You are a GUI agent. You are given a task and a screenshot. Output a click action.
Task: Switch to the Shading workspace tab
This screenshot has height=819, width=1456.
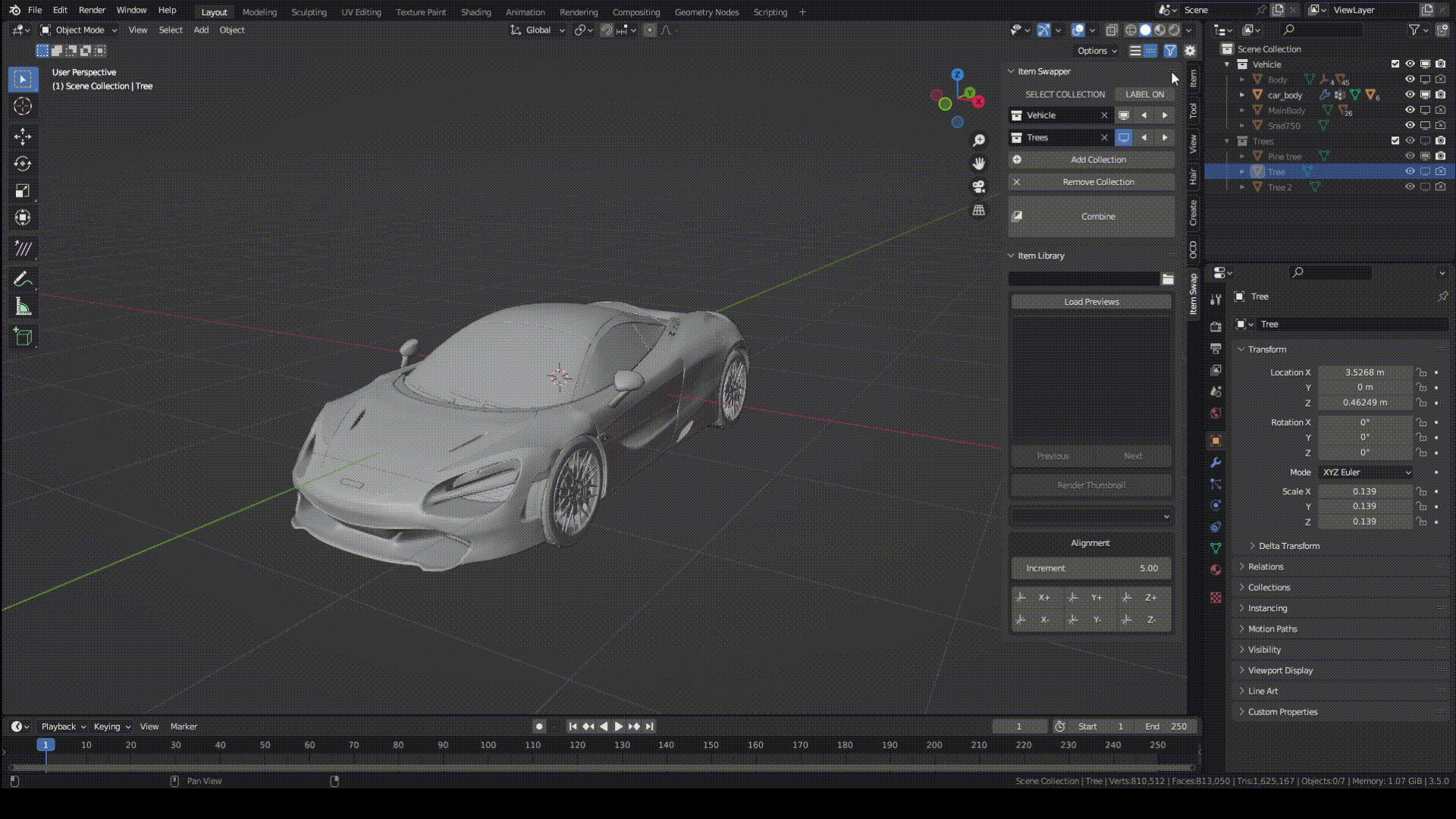click(x=475, y=12)
